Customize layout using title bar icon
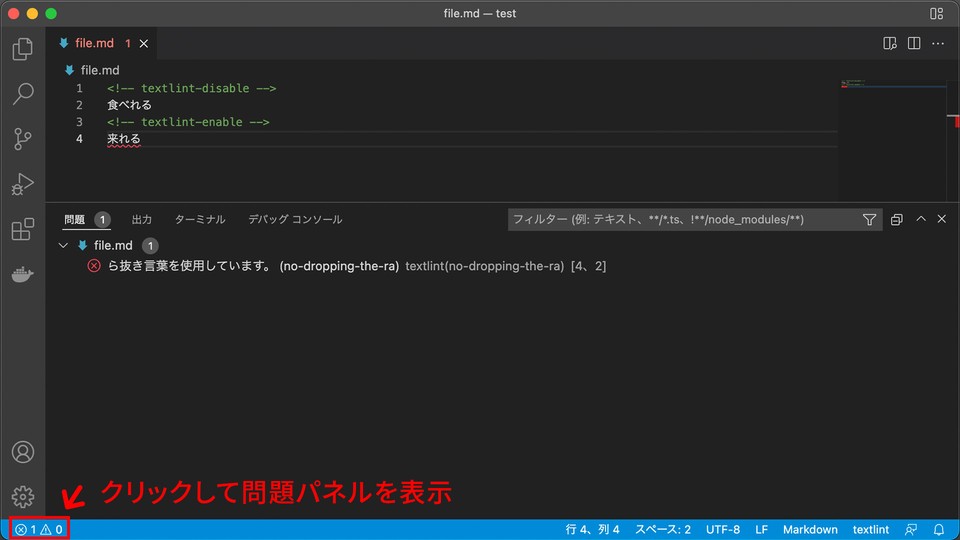960x540 pixels. point(936,13)
